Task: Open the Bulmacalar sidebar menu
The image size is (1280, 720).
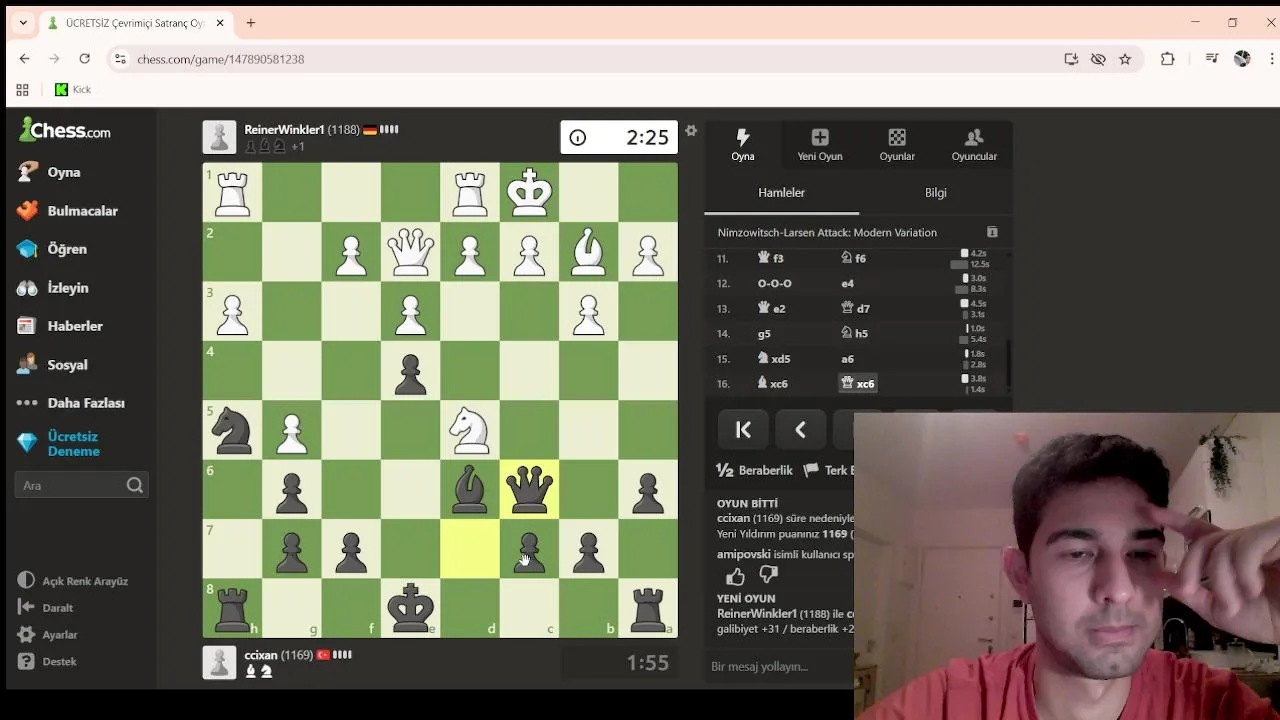Action: point(67,211)
